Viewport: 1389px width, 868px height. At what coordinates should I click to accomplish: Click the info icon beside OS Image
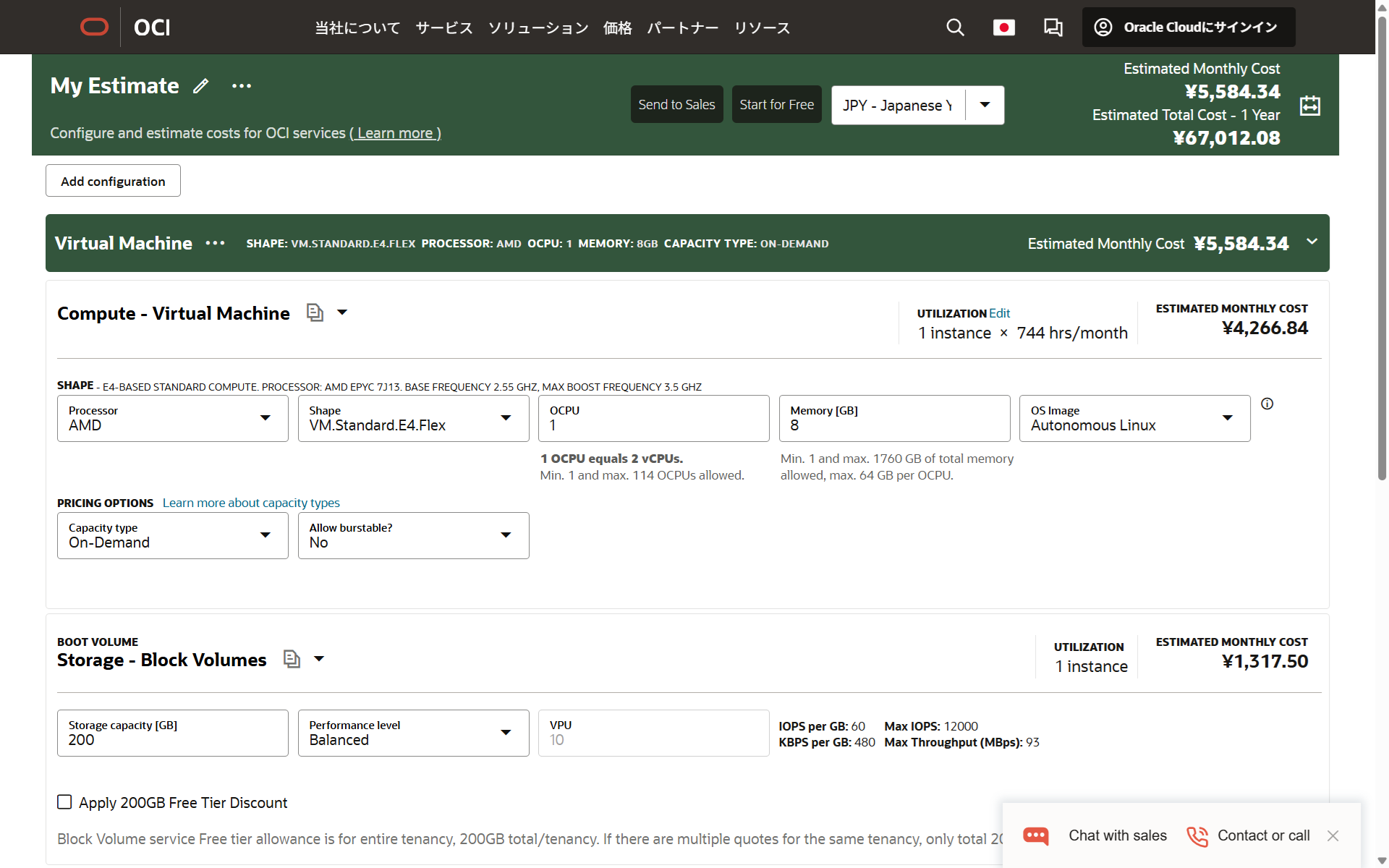tap(1267, 403)
